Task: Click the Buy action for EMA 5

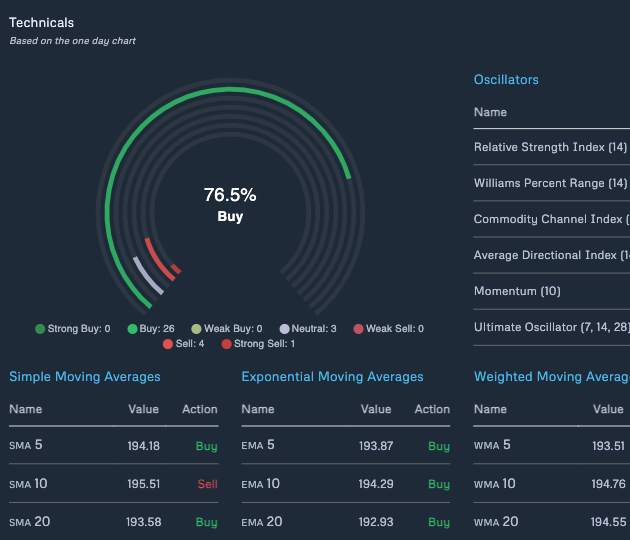Action: point(438,446)
